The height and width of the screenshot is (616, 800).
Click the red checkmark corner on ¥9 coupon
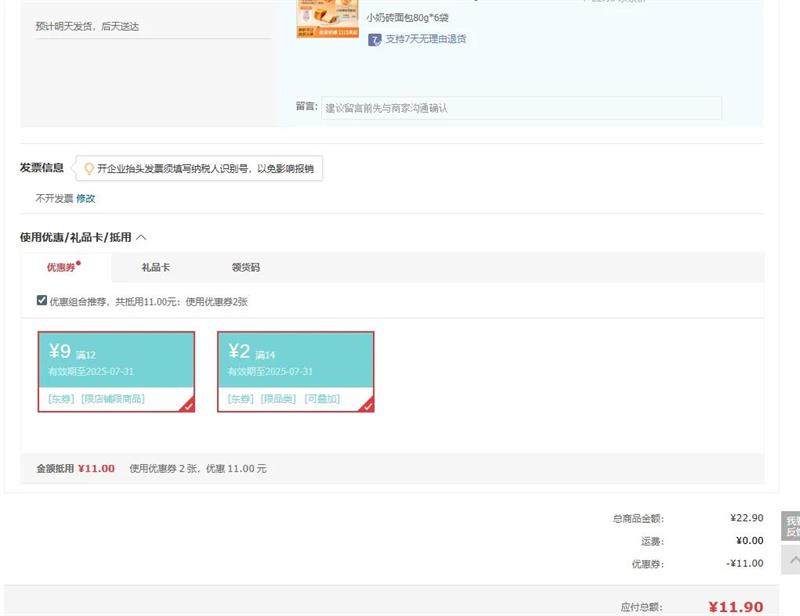[188, 405]
